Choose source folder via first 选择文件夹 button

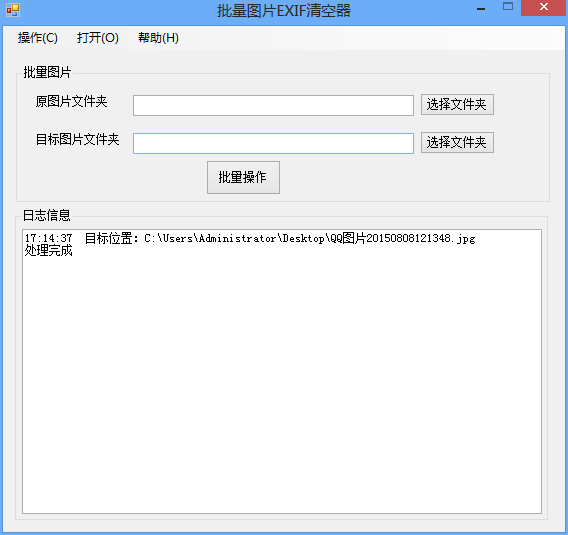[457, 105]
